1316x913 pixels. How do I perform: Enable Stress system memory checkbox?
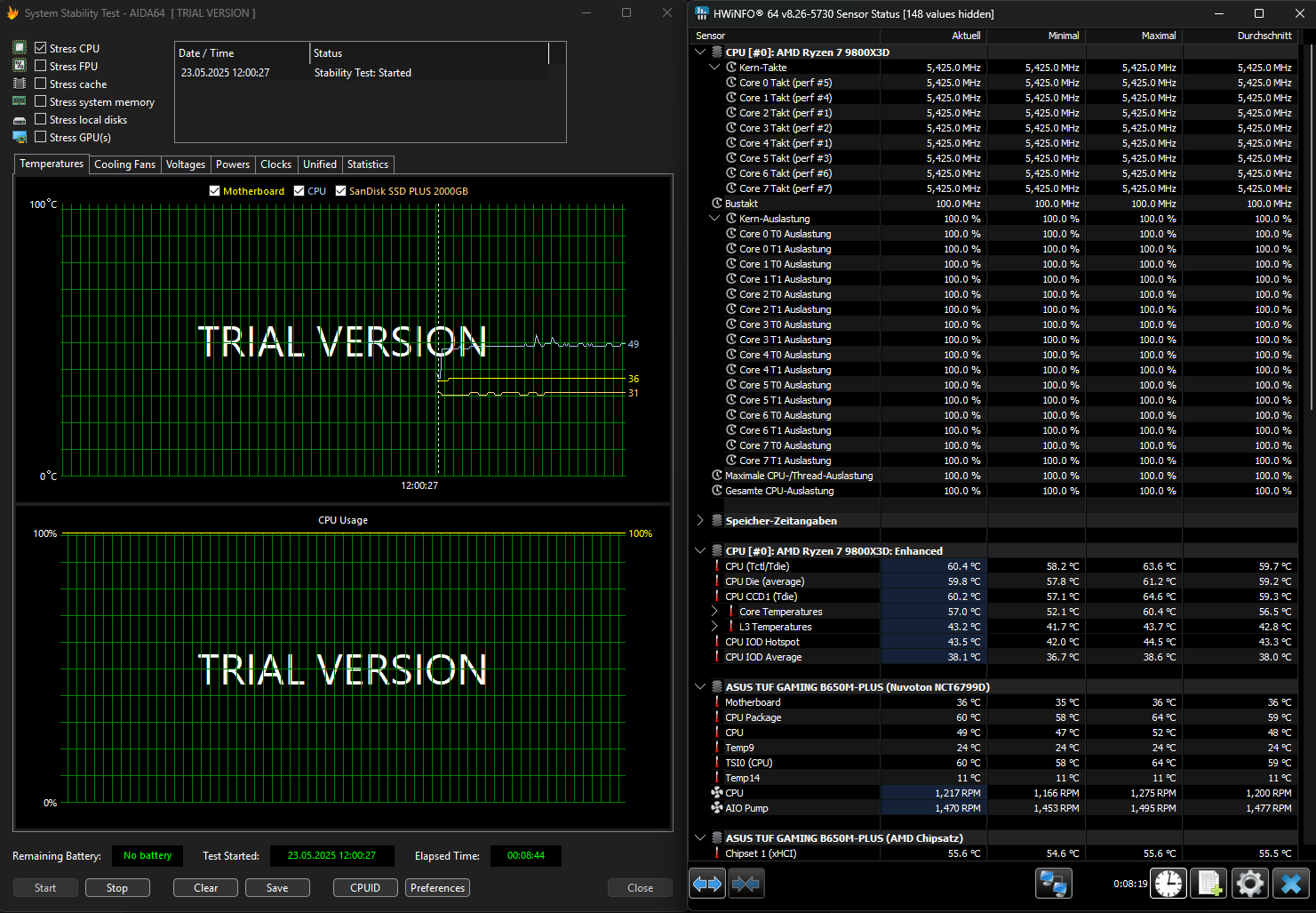tap(40, 101)
